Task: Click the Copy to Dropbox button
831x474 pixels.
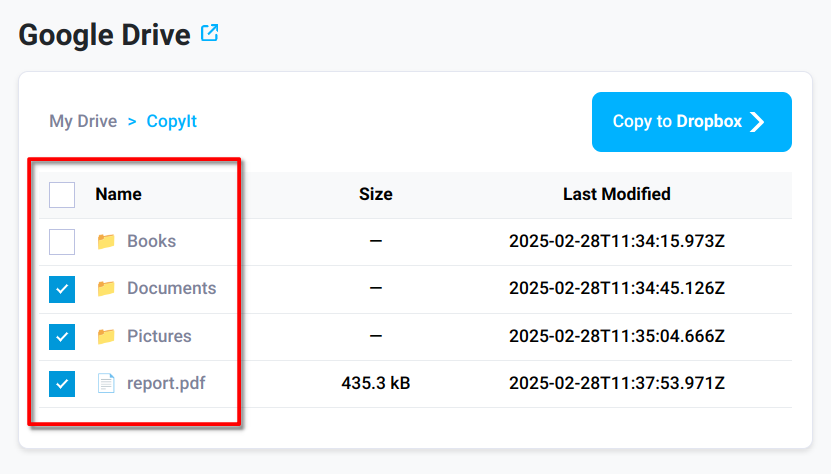Action: coord(692,122)
